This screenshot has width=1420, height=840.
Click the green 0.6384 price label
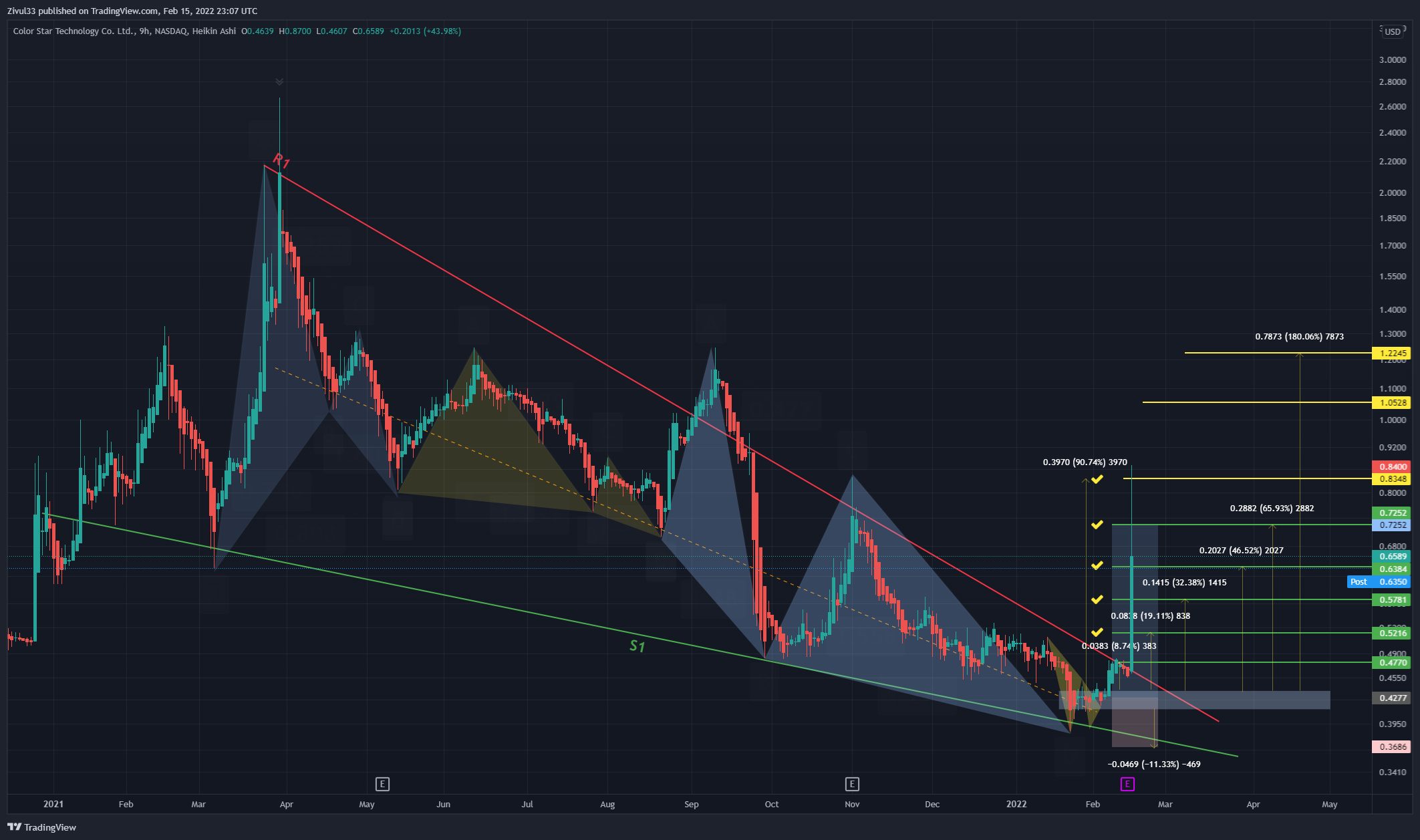tap(1391, 569)
